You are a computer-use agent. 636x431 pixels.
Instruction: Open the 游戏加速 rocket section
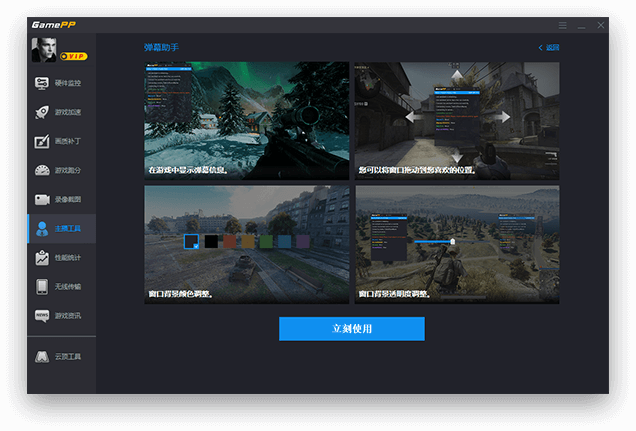pyautogui.click(x=61, y=112)
